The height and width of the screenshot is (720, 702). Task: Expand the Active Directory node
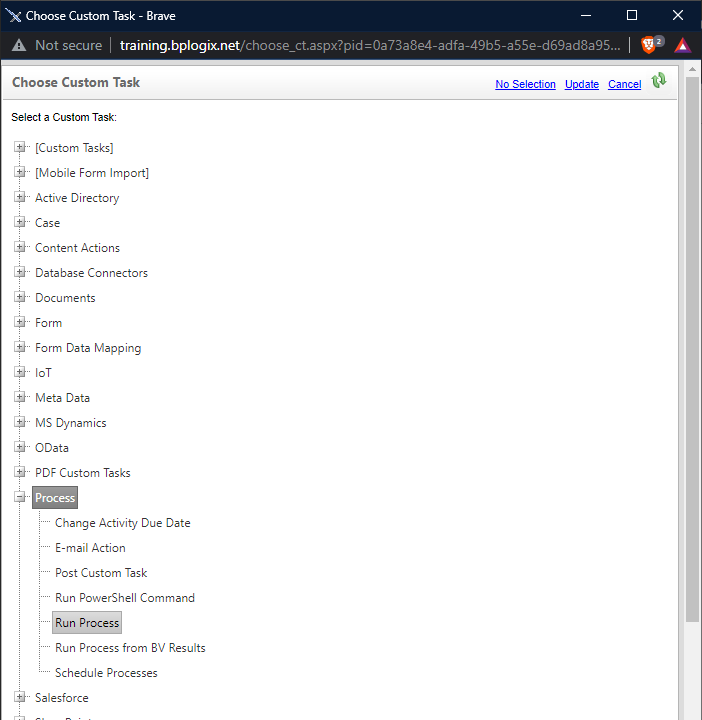click(x=19, y=197)
